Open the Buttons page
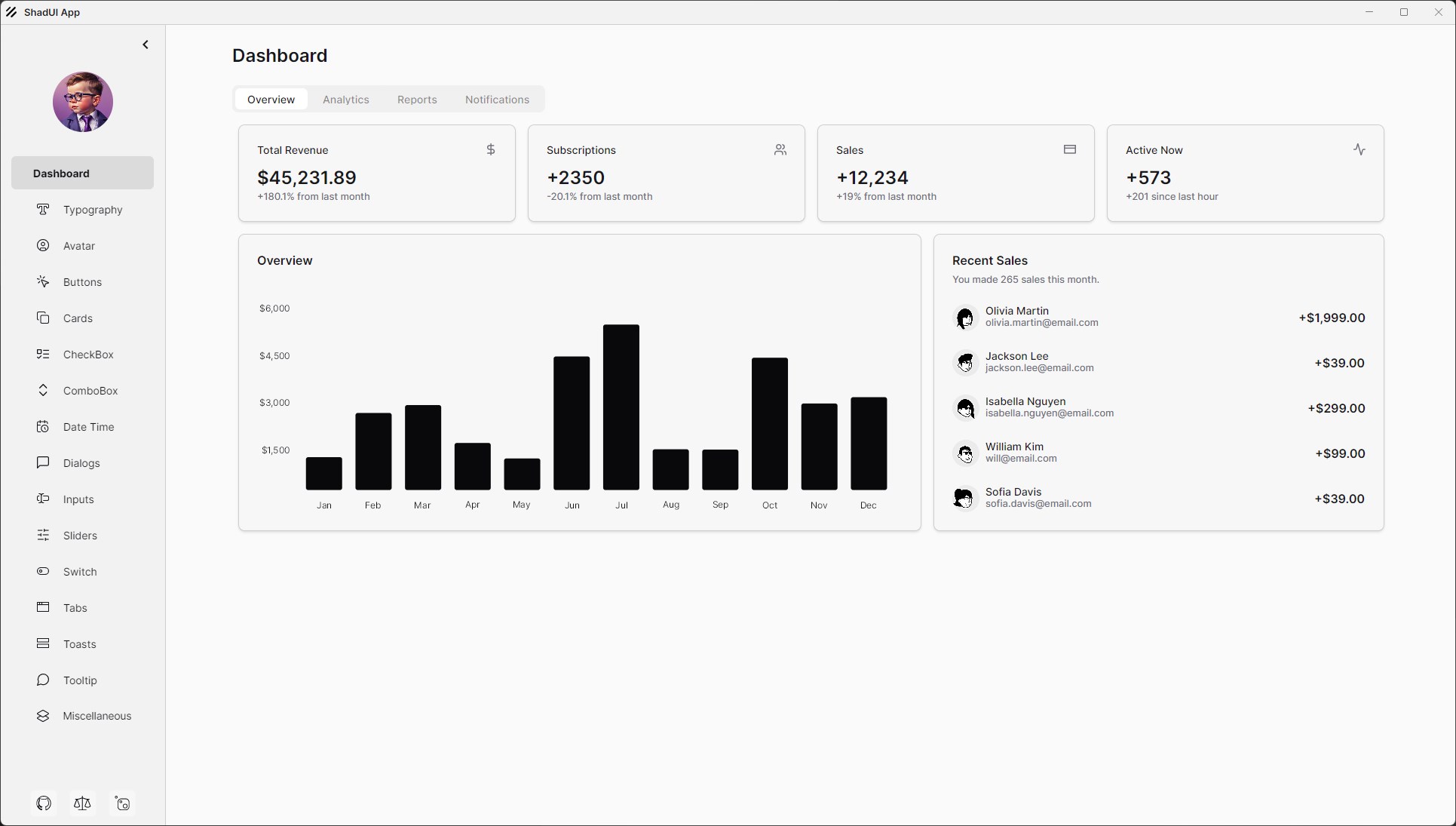 tap(82, 282)
